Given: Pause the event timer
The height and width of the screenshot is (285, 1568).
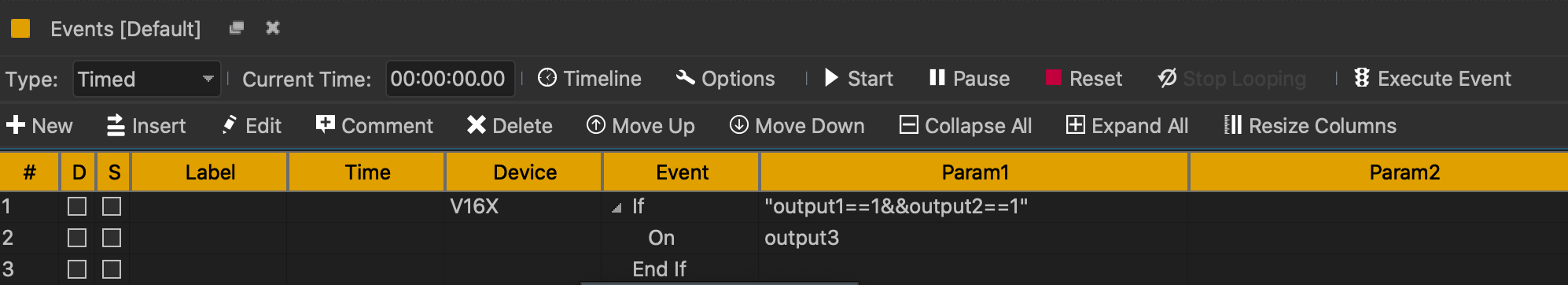Looking at the screenshot, I should point(969,79).
